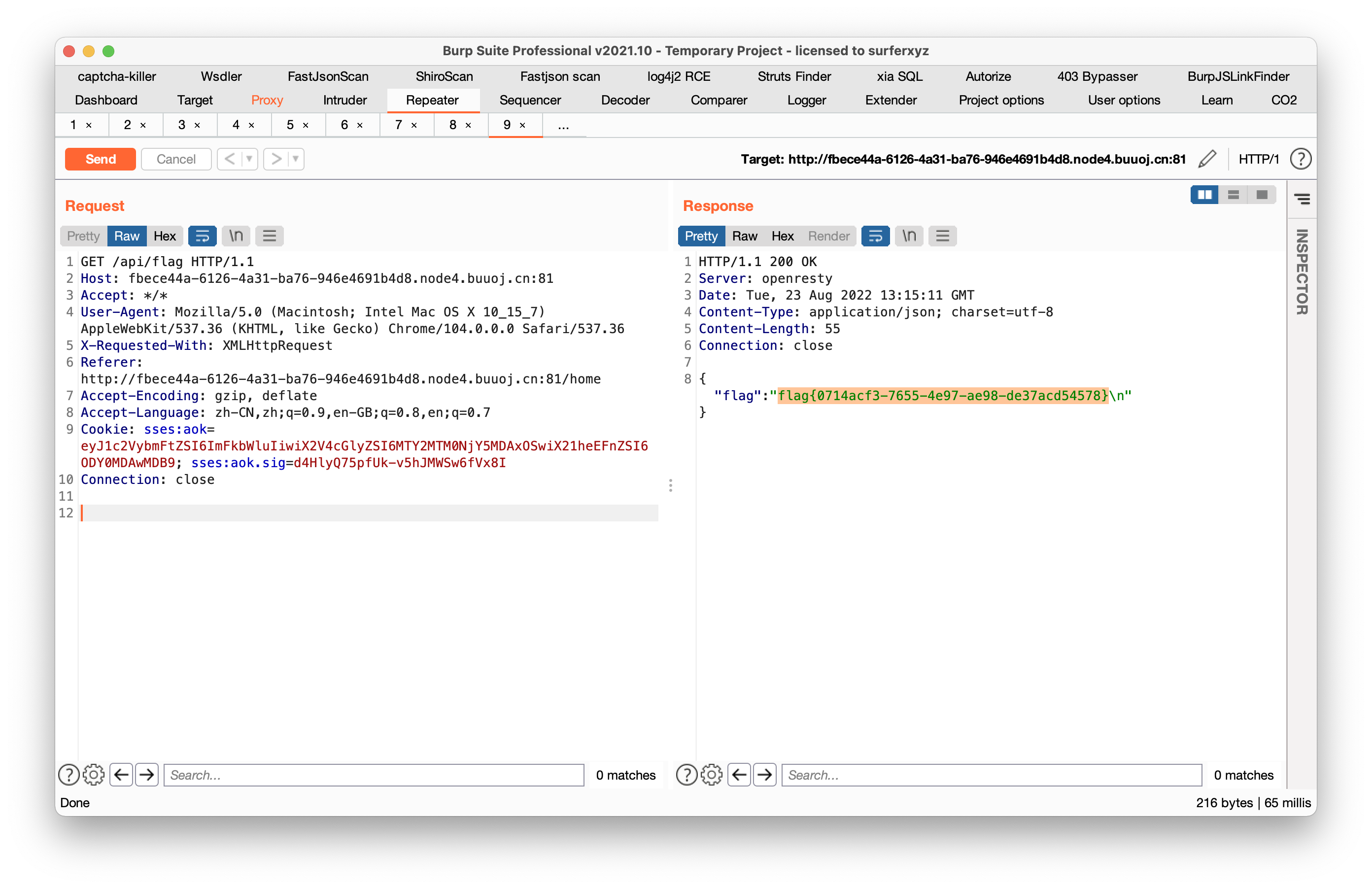The image size is (1372, 889).
Task: Switch to the Intruder tab
Action: click(345, 101)
